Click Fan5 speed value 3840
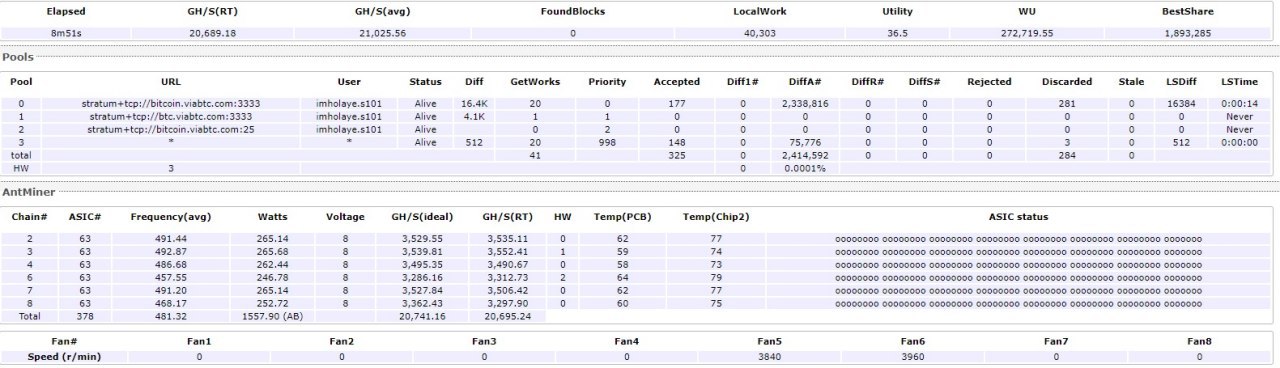This screenshot has width=1280, height=368. (x=770, y=356)
